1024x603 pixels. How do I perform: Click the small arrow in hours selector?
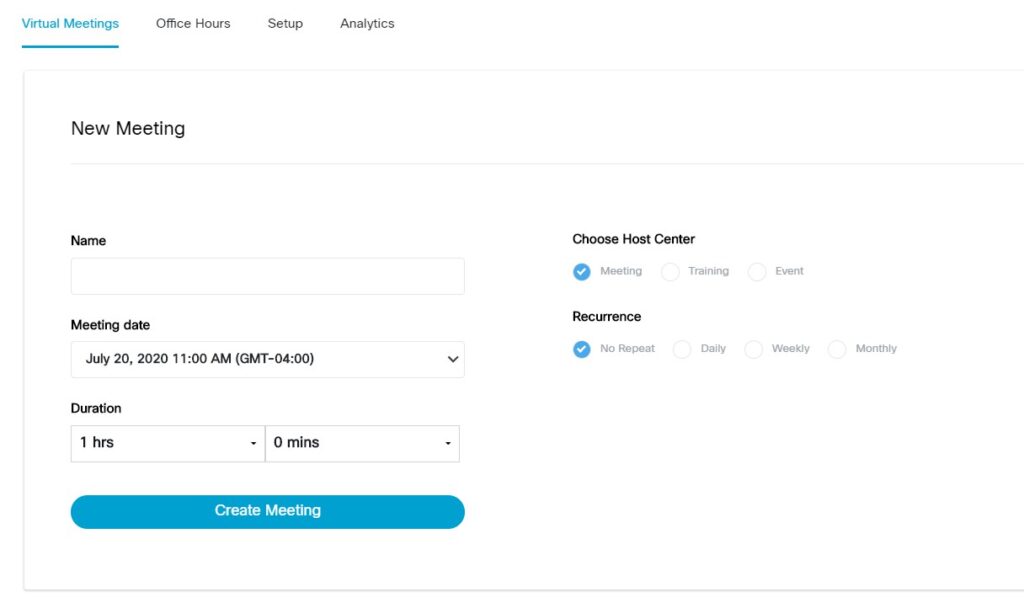click(x=253, y=444)
